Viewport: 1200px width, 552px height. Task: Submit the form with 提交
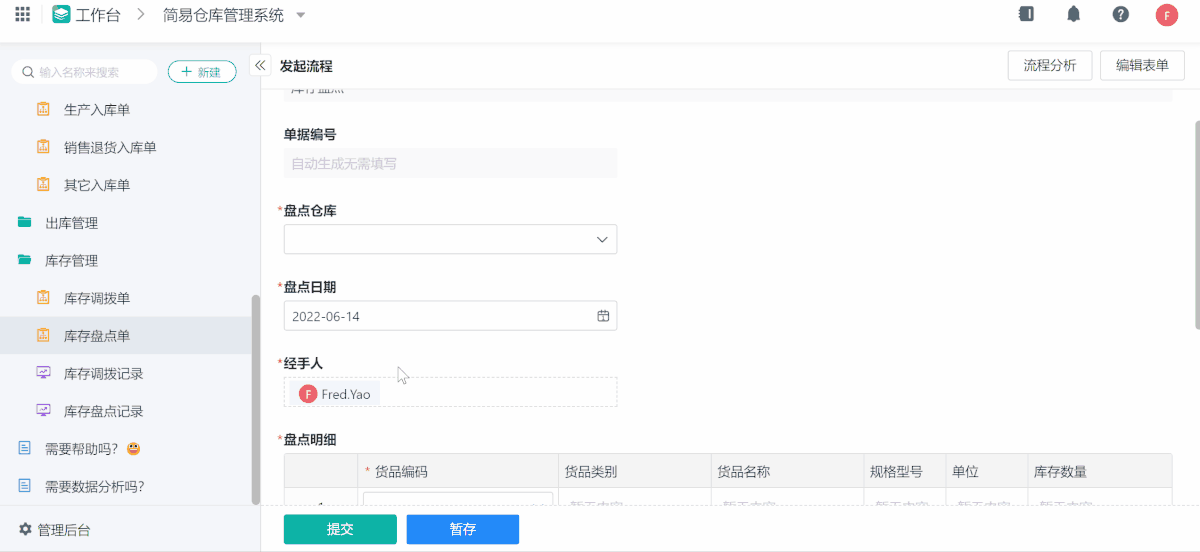point(340,529)
